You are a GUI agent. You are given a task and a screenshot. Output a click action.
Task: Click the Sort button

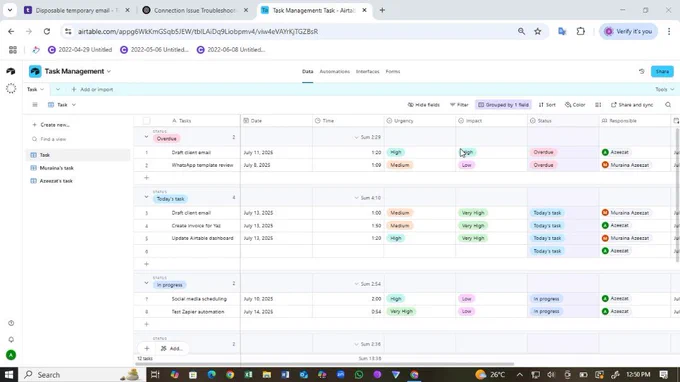click(547, 104)
